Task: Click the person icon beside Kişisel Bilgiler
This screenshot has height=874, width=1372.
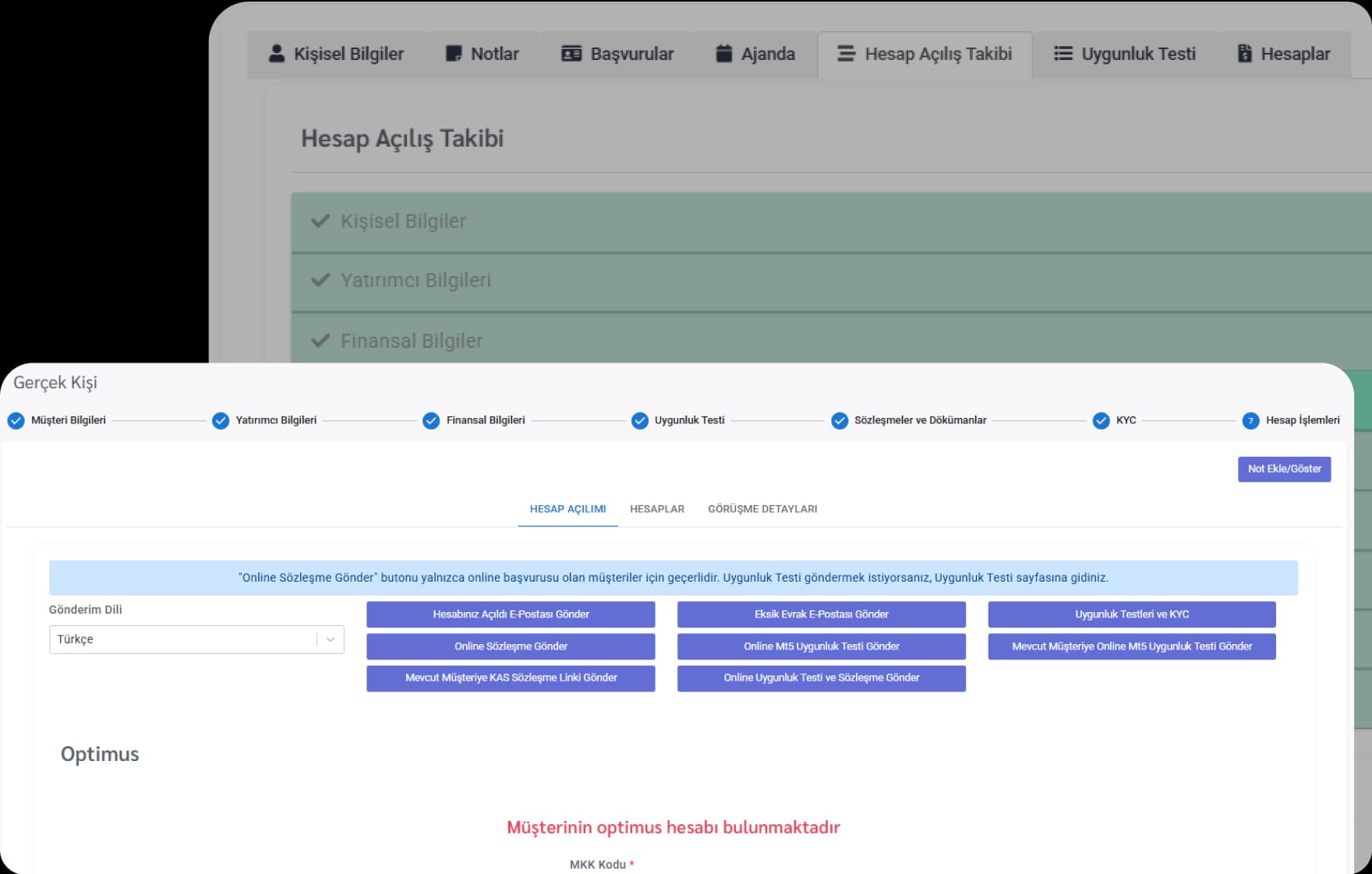Action: click(x=276, y=54)
